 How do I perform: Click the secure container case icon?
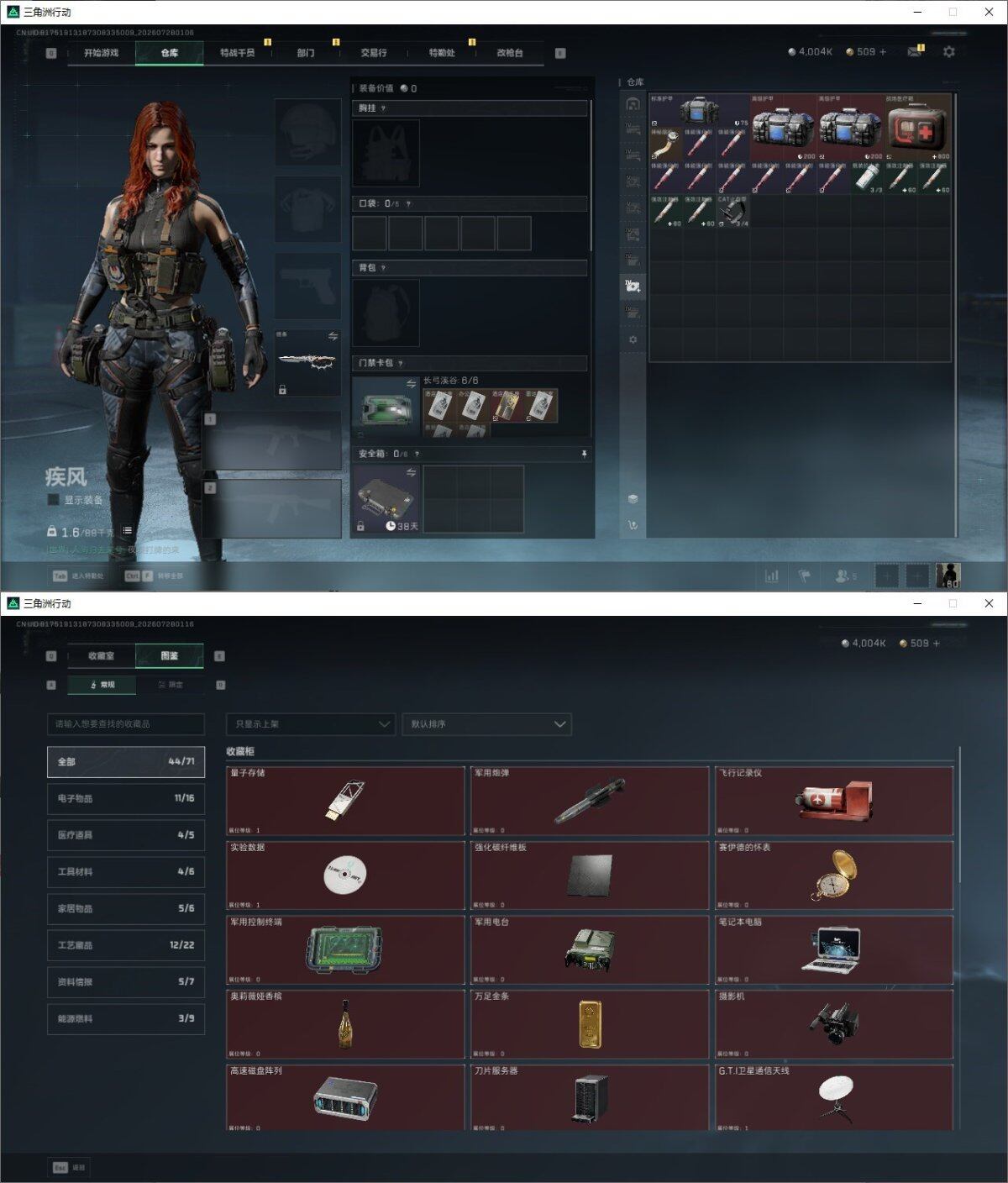(x=386, y=499)
